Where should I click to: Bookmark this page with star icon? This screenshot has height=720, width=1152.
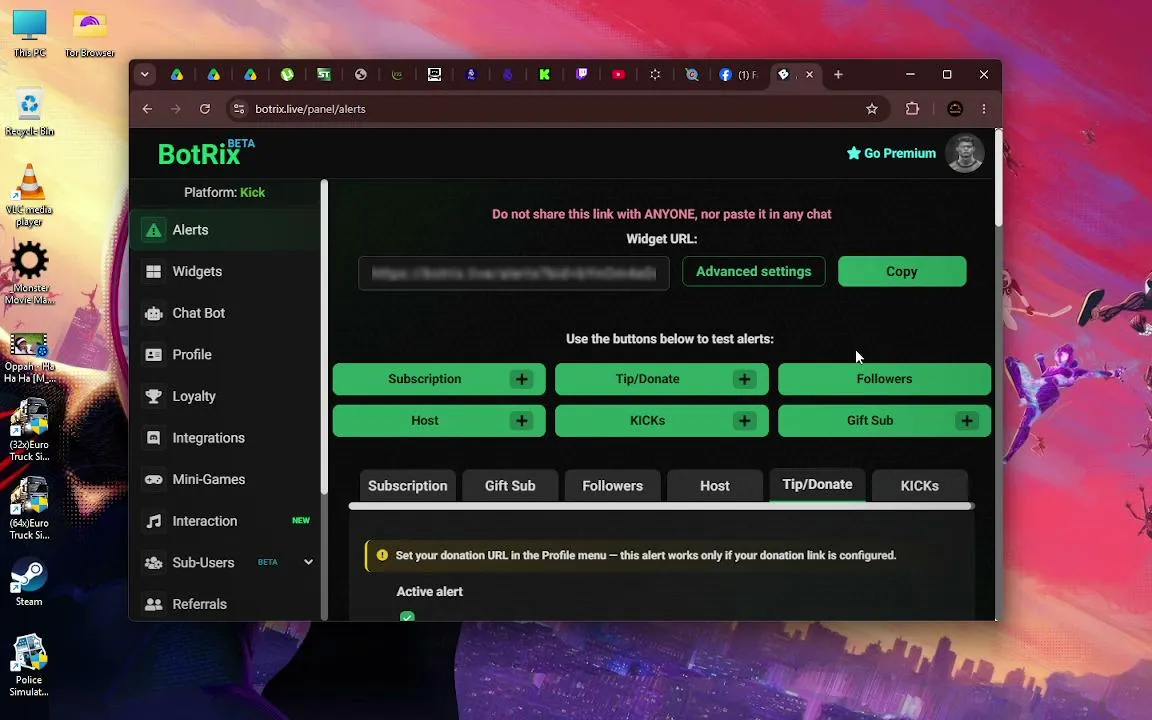[x=871, y=109]
